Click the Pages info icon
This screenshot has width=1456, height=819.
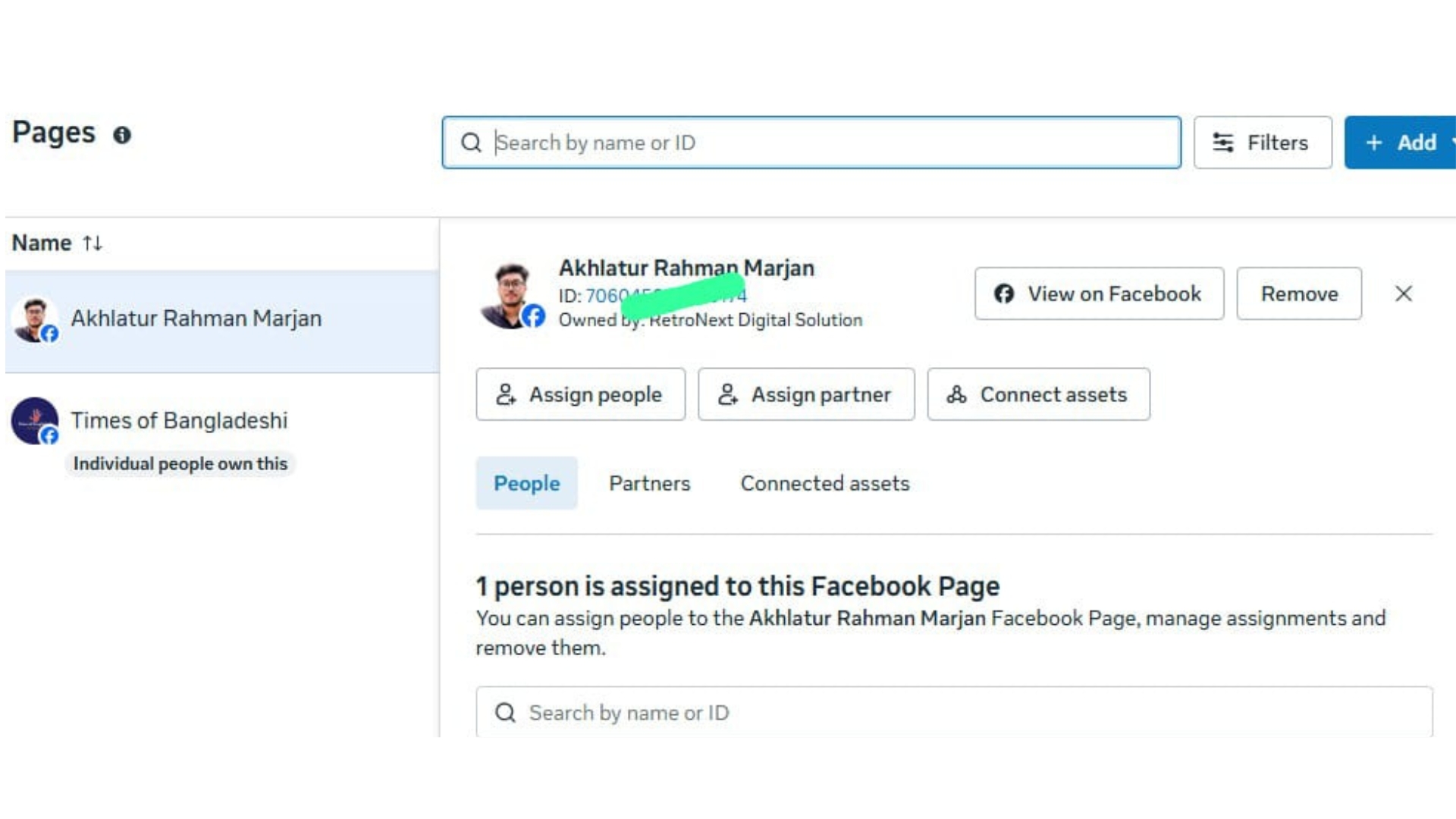coord(121,135)
